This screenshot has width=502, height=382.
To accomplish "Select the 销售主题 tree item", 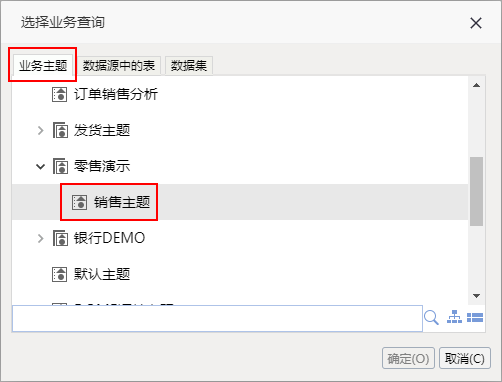I will [240, 202].
